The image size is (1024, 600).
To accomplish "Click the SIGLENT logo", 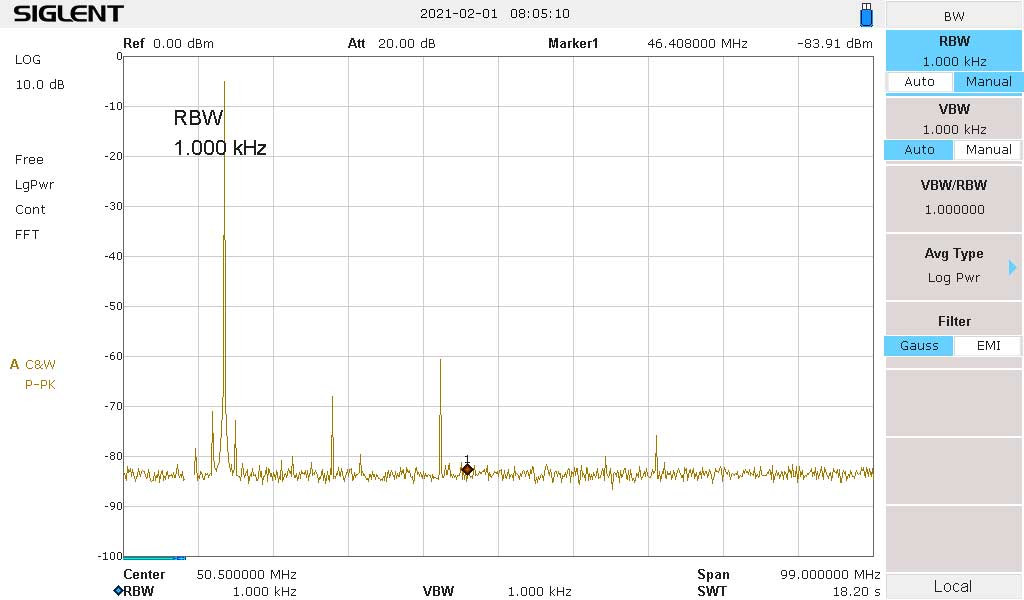I will (x=69, y=14).
